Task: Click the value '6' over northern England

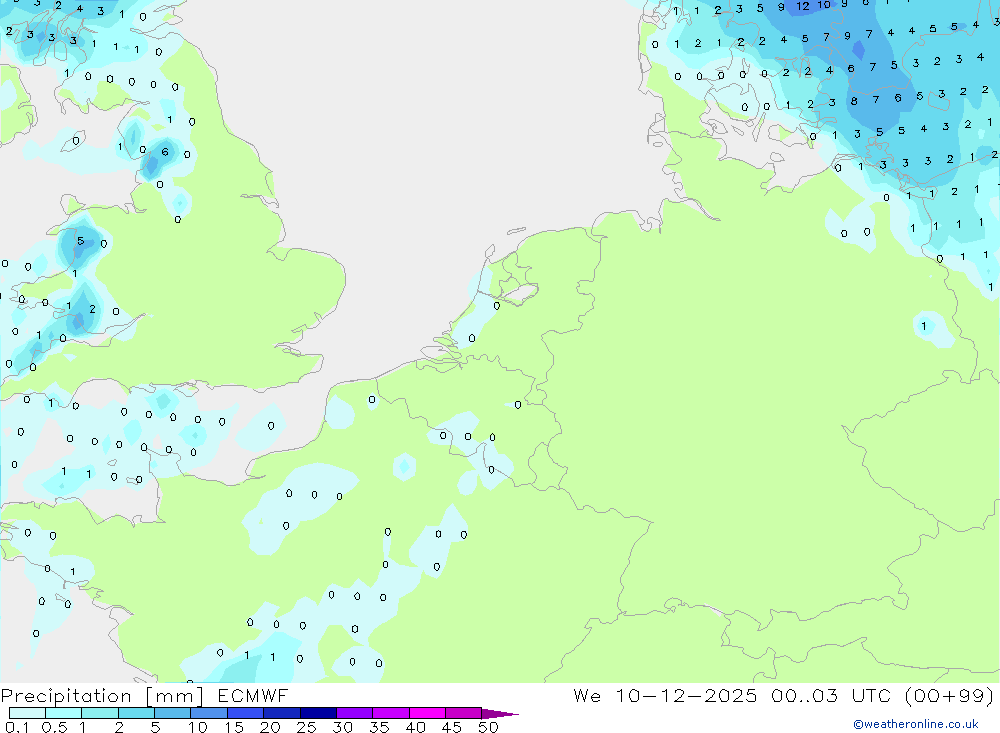Action: tap(165, 152)
